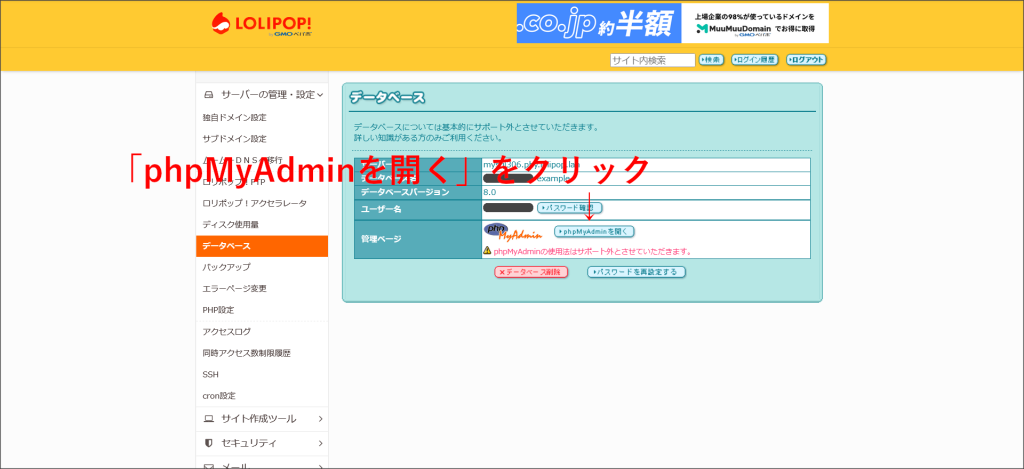Expand the サイト作成ツール chevron
1024x469 pixels.
tap(320, 419)
